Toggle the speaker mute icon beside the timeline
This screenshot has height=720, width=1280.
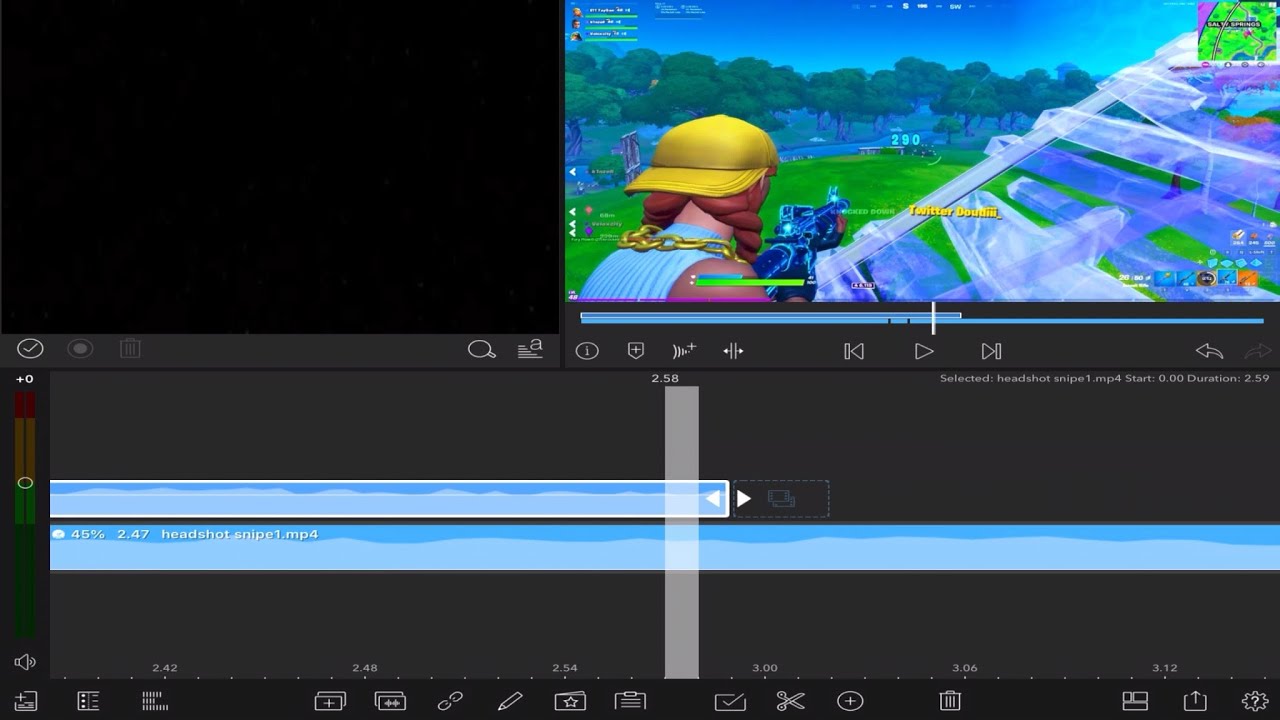25,662
